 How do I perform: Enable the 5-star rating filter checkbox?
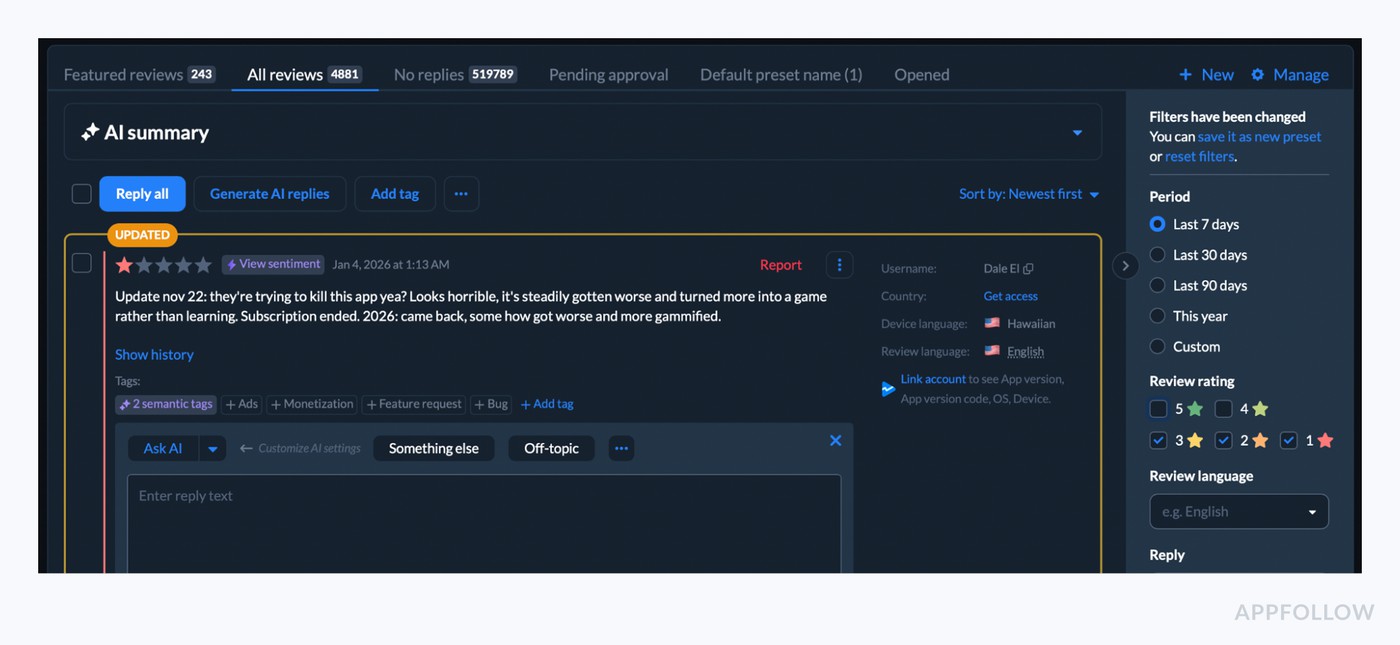click(1158, 409)
